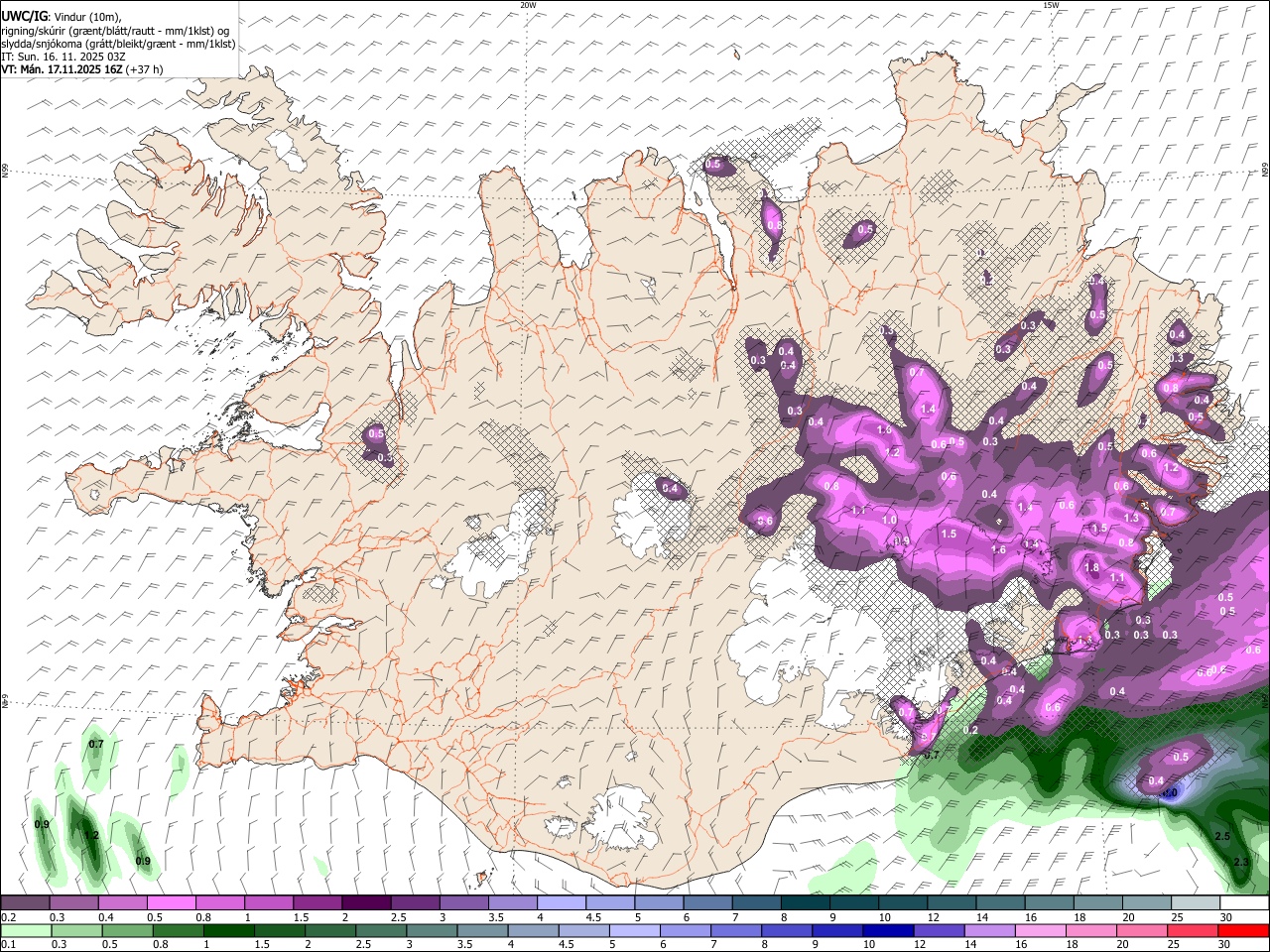Select the light gray snow swatch at 25
Image resolution: width=1270 pixels, height=952 pixels.
(x=1197, y=902)
